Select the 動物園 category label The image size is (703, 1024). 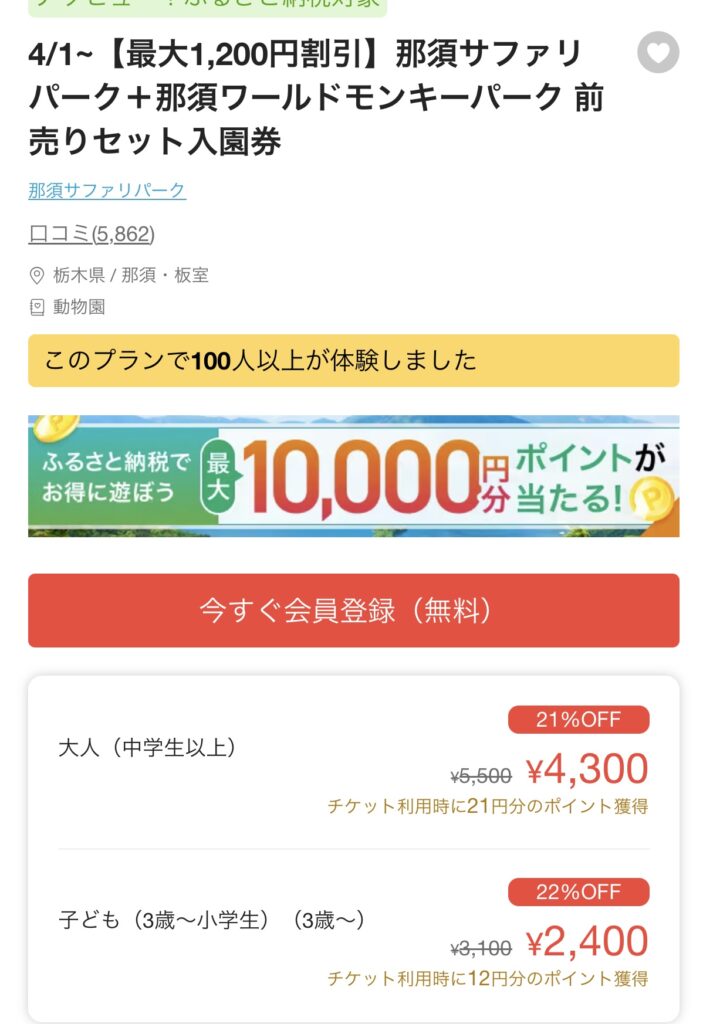[79, 306]
